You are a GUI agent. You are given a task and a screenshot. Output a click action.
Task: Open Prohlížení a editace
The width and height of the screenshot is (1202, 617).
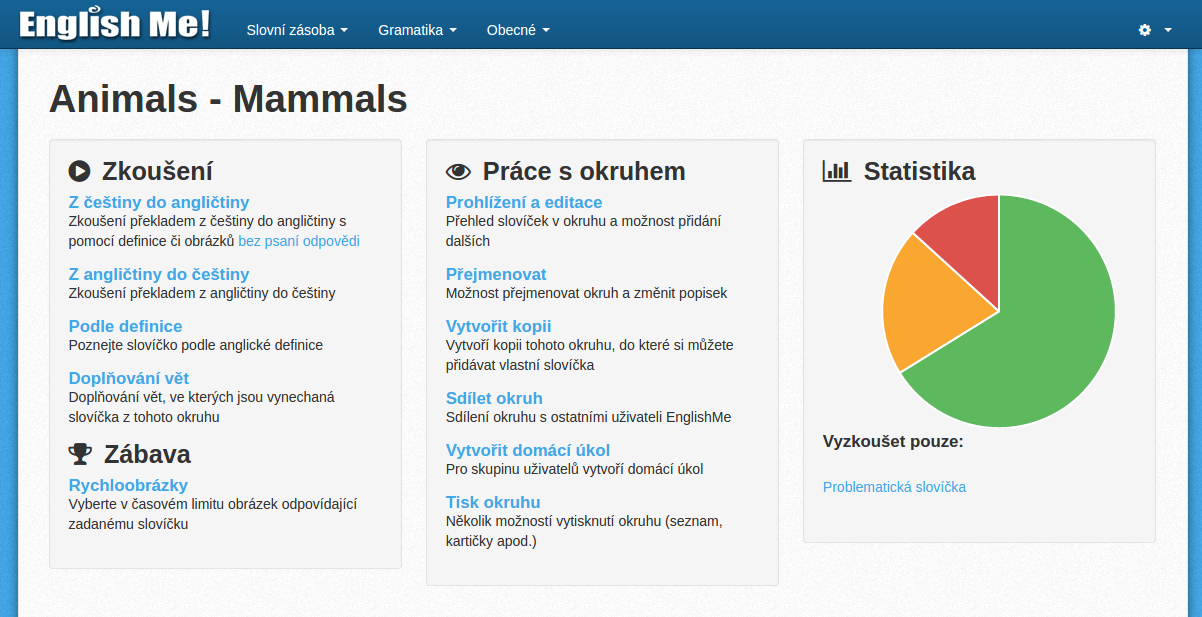[x=524, y=202]
